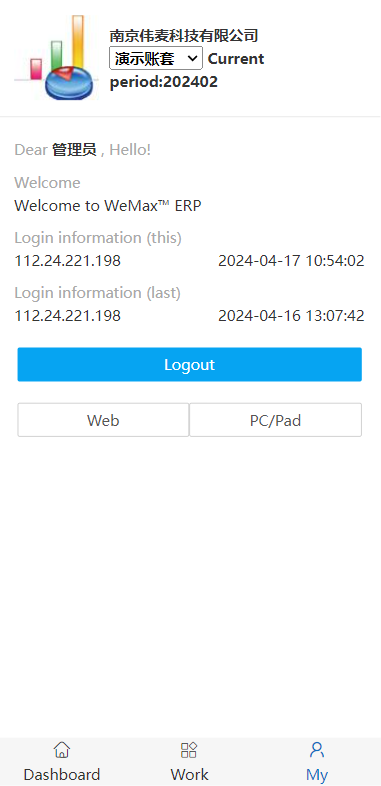Screen dimensions: 381x786
Task: Click the company name 南京伟麦科技有限公司
Action: (x=184, y=35)
